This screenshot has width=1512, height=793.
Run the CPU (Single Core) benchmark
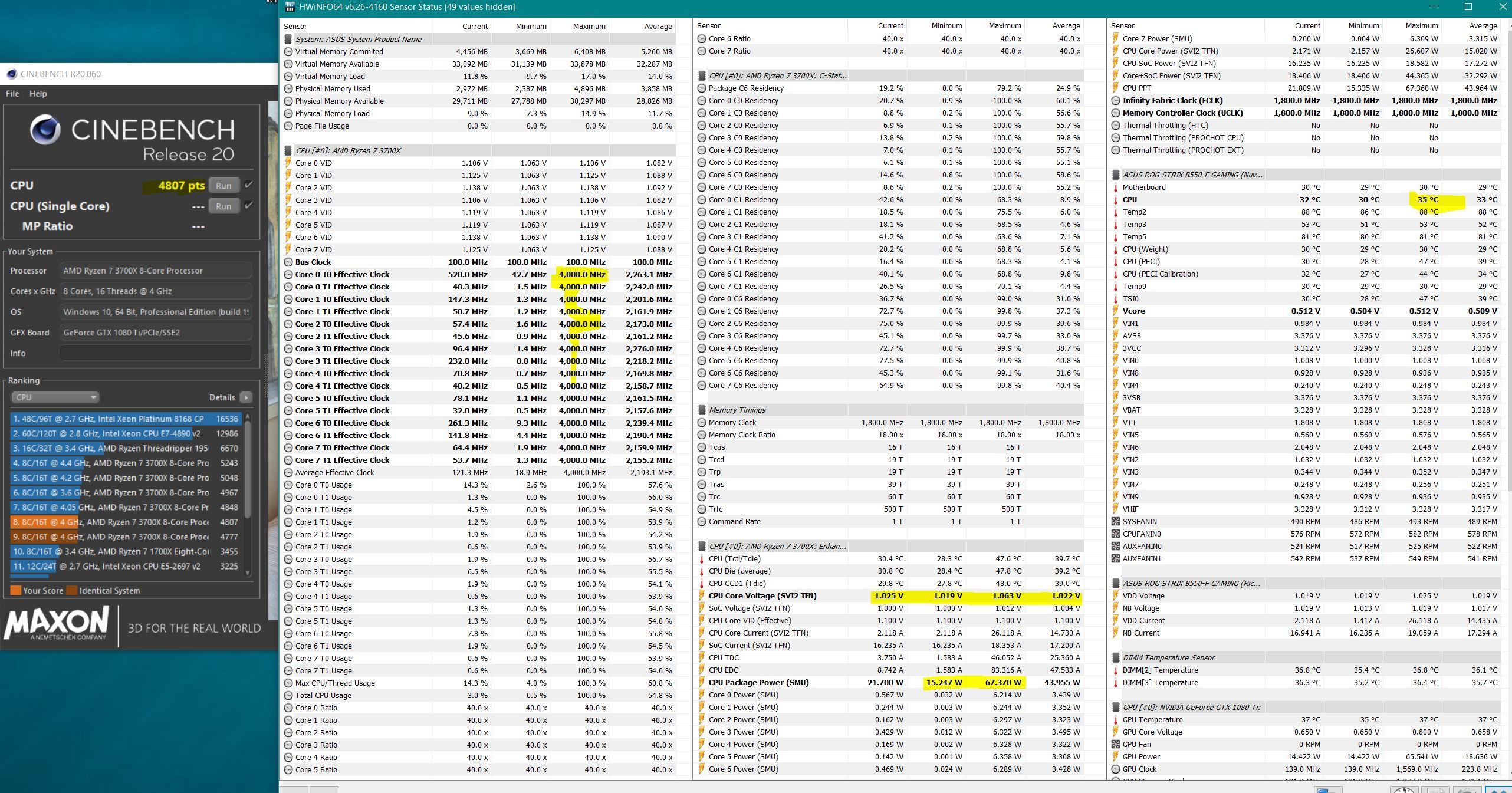pos(223,206)
